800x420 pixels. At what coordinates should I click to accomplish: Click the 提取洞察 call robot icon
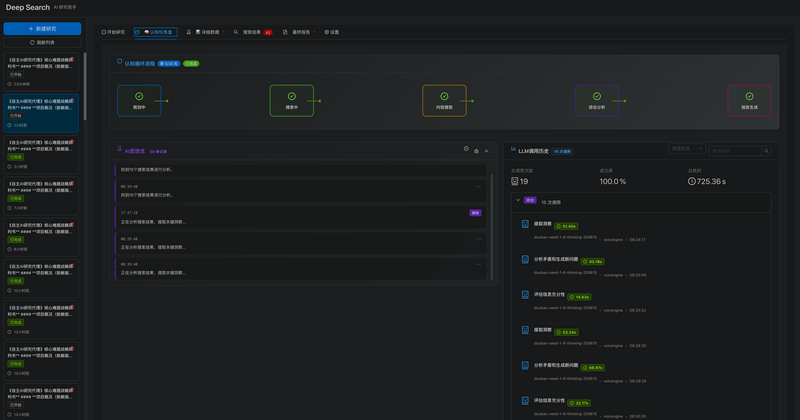coord(525,224)
